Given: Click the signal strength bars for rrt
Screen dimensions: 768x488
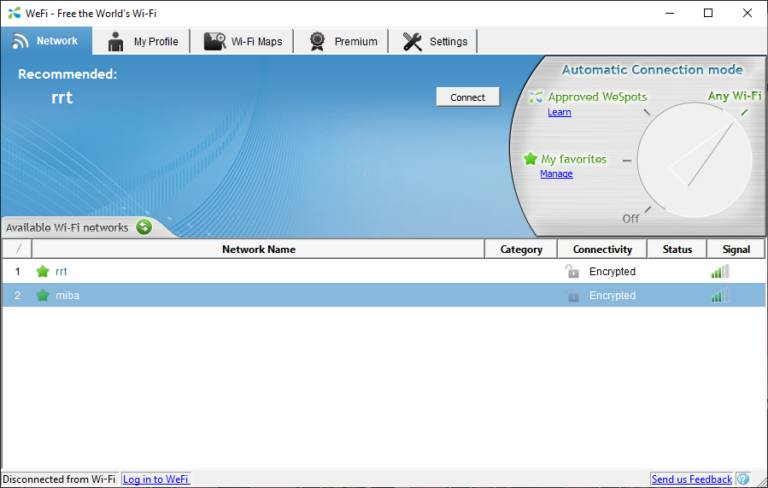Looking at the screenshot, I should (720, 271).
